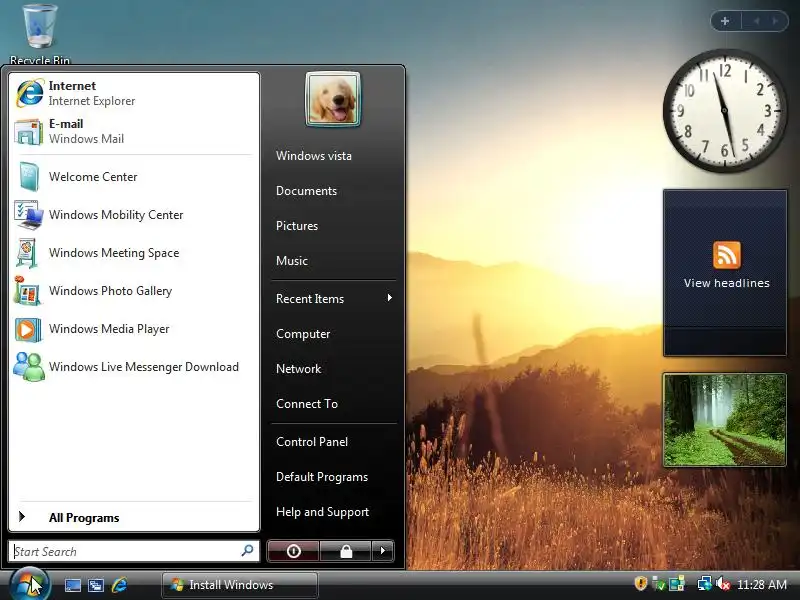Select Install Windows taskbar button
This screenshot has width=800, height=600.
[240, 585]
